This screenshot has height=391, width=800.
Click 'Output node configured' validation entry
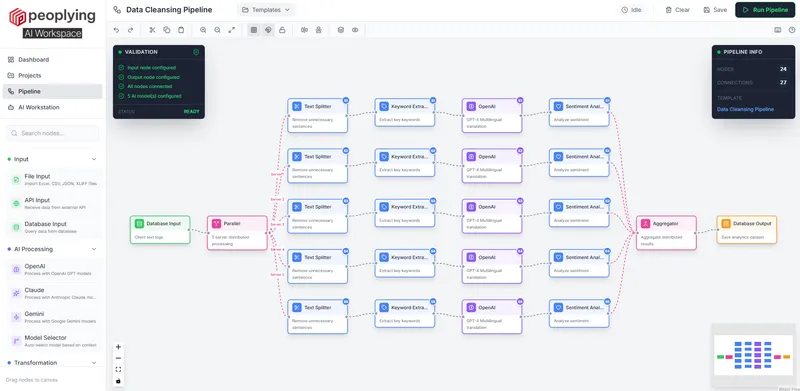[154, 77]
